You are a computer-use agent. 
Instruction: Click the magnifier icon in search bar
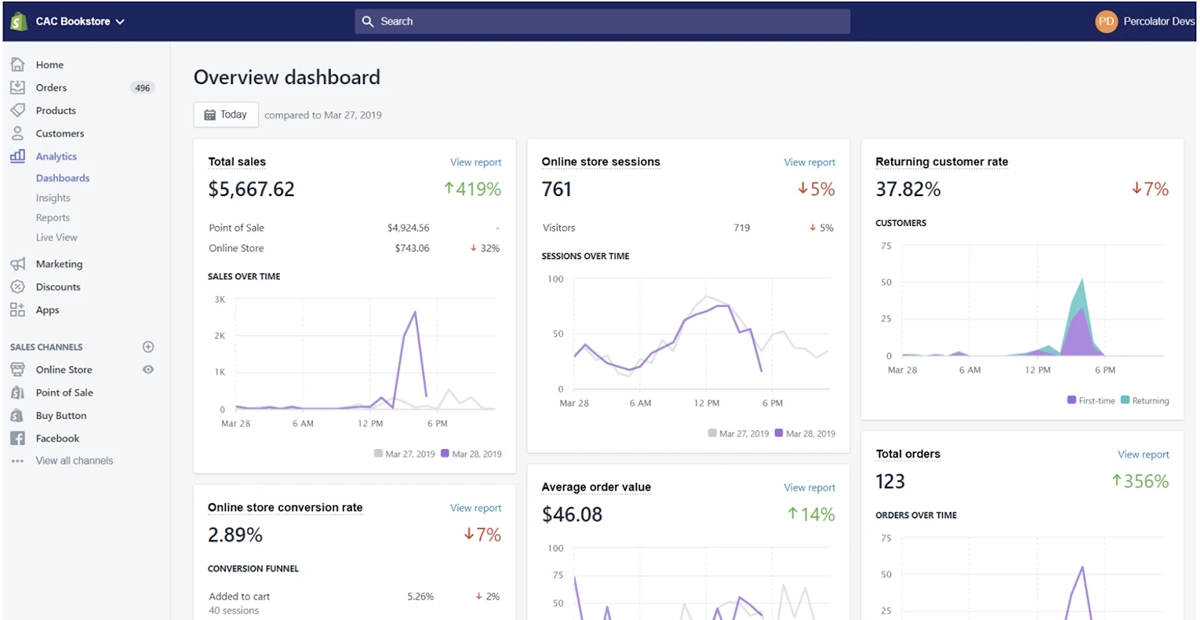[368, 21]
